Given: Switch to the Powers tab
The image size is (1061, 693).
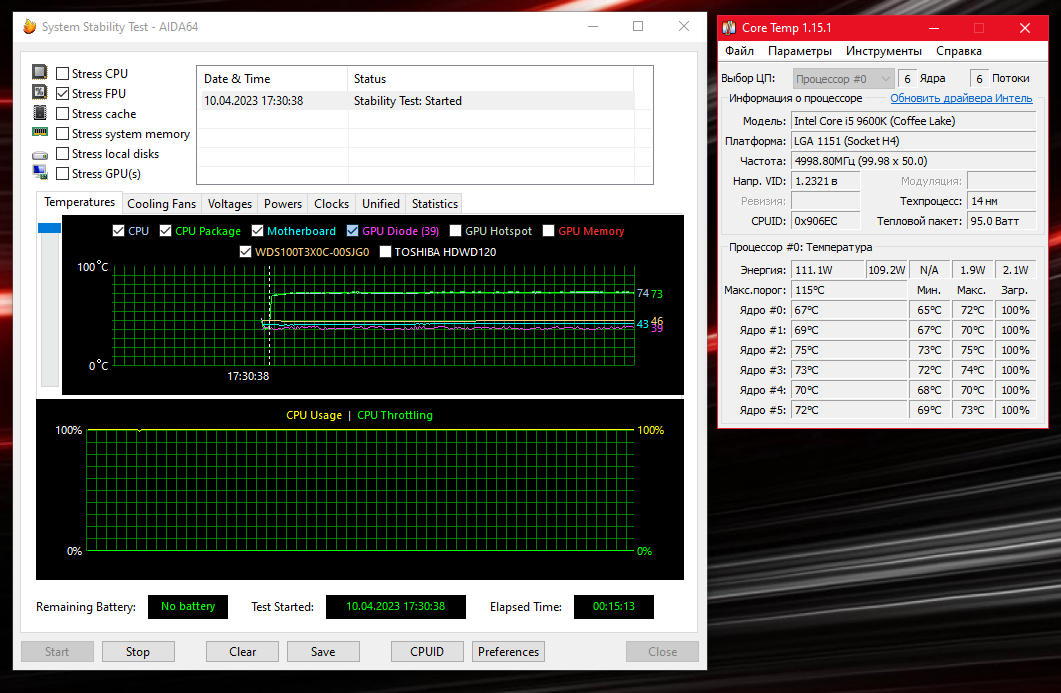Looking at the screenshot, I should coord(283,204).
